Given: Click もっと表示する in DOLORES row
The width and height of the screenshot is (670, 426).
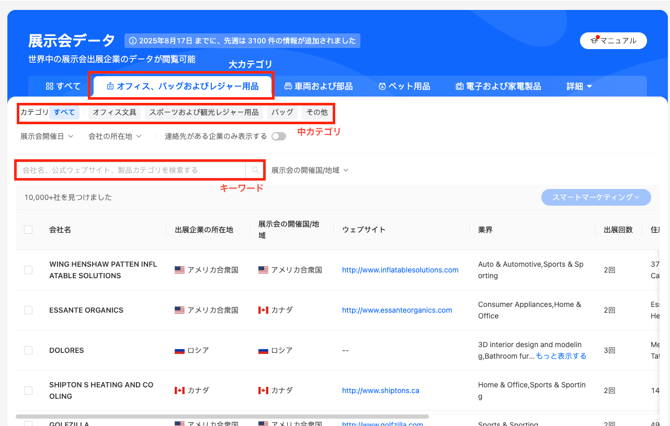Looking at the screenshot, I should click(x=561, y=356).
